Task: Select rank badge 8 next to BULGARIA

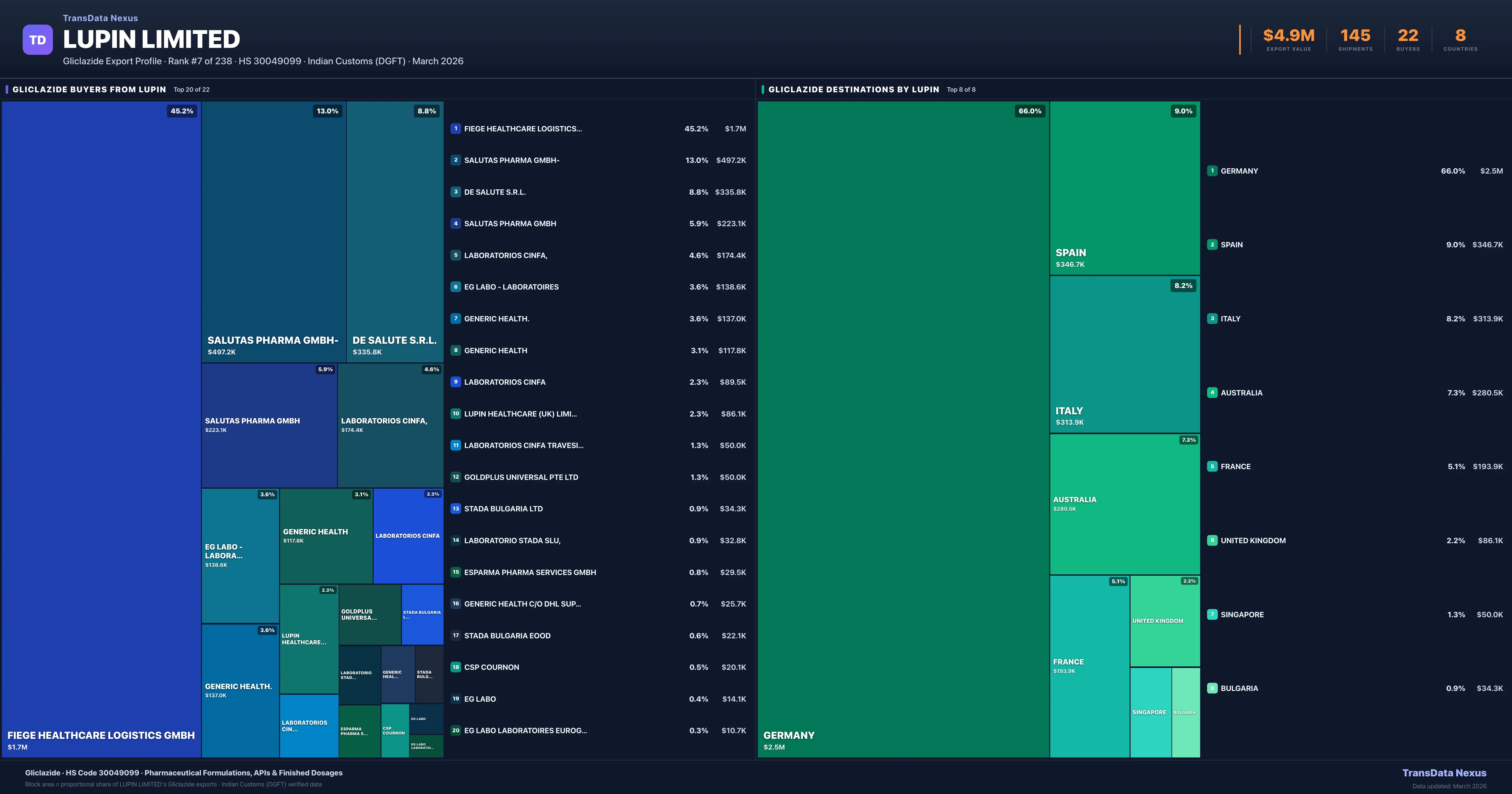Action: (x=1211, y=688)
